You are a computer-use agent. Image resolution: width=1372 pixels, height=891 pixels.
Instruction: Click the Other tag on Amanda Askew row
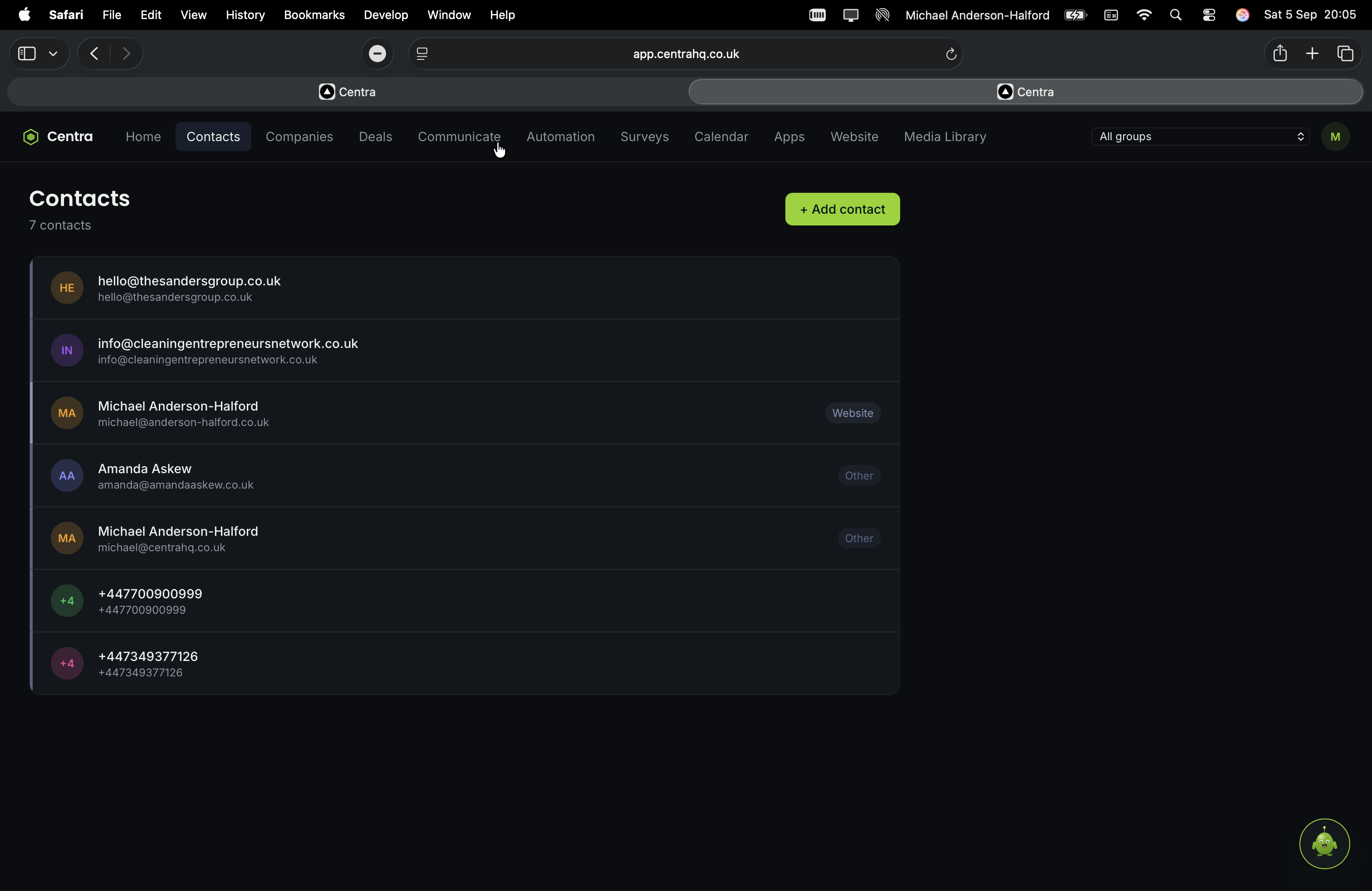coord(859,475)
